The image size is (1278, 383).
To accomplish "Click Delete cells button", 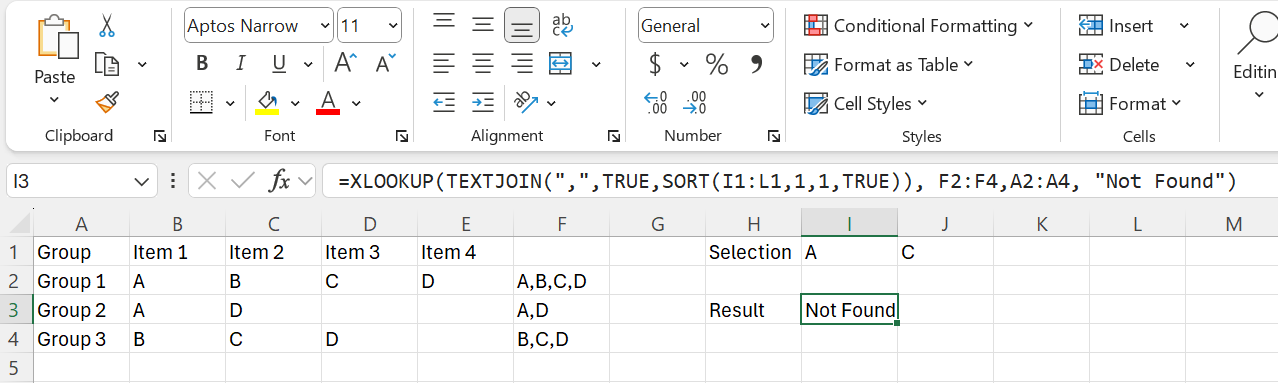I will pyautogui.click(x=1119, y=65).
